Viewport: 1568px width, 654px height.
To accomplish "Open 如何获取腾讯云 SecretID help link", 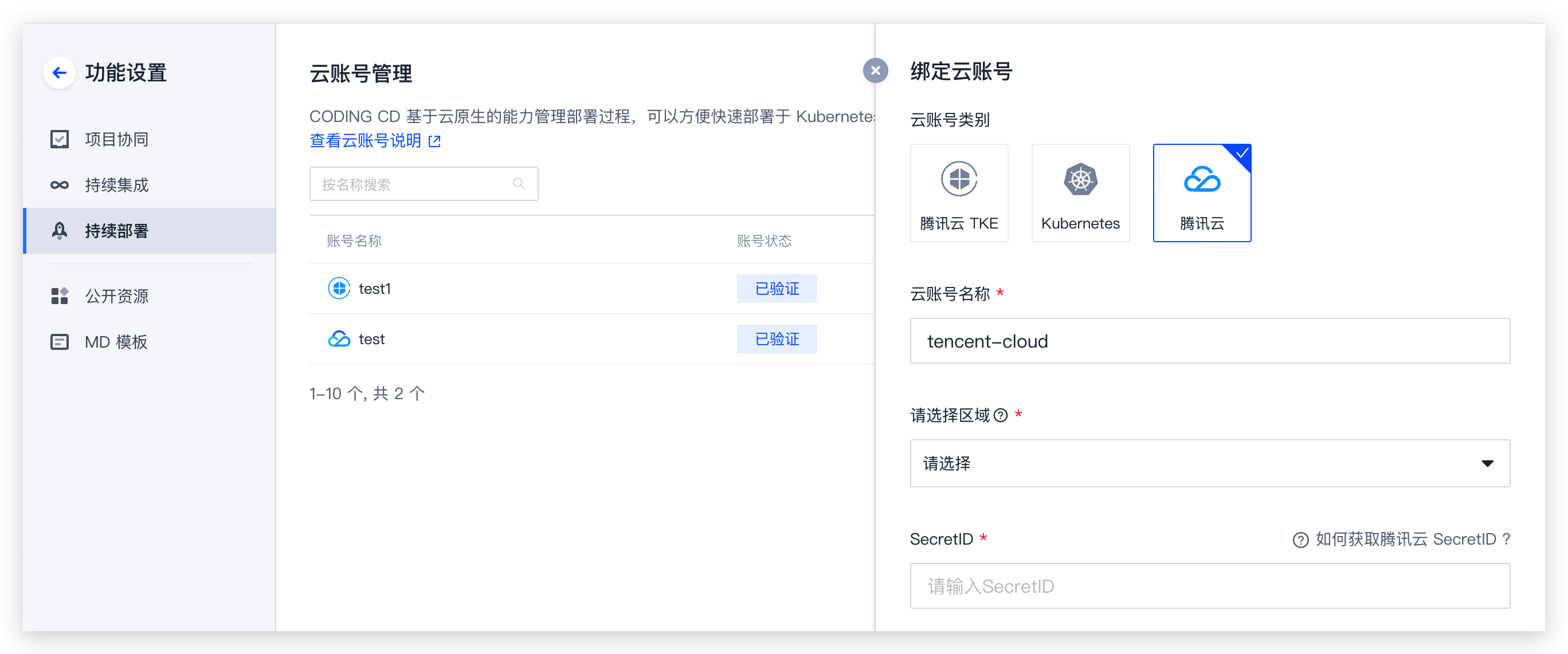I will click(x=1413, y=539).
